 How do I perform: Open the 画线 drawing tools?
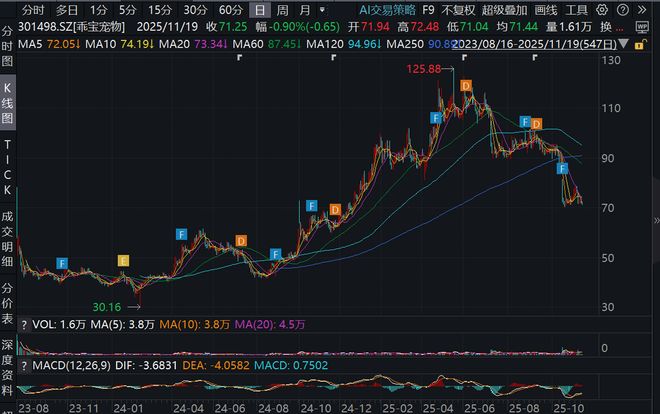click(x=546, y=10)
